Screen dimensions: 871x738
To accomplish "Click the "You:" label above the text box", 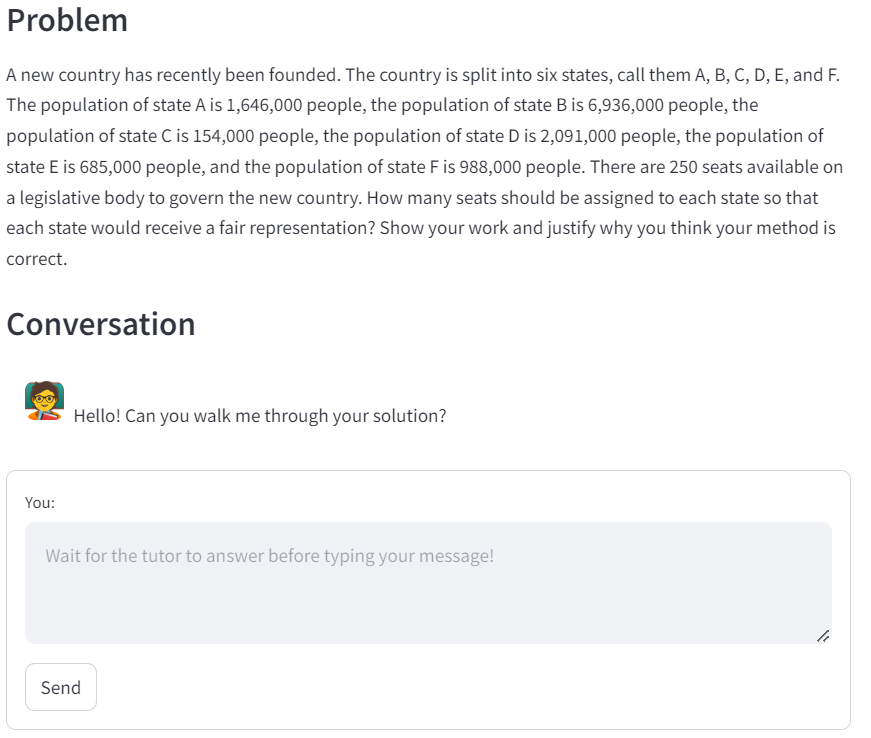I will pos(40,503).
